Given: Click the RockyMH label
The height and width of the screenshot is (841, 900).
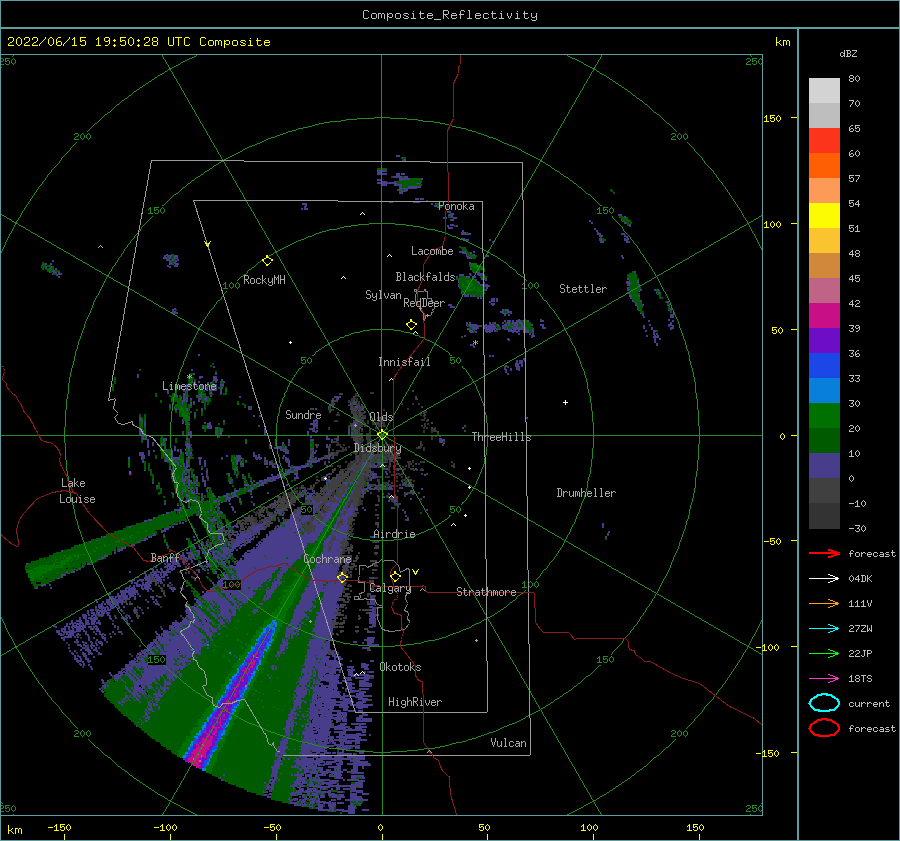Looking at the screenshot, I should (264, 280).
